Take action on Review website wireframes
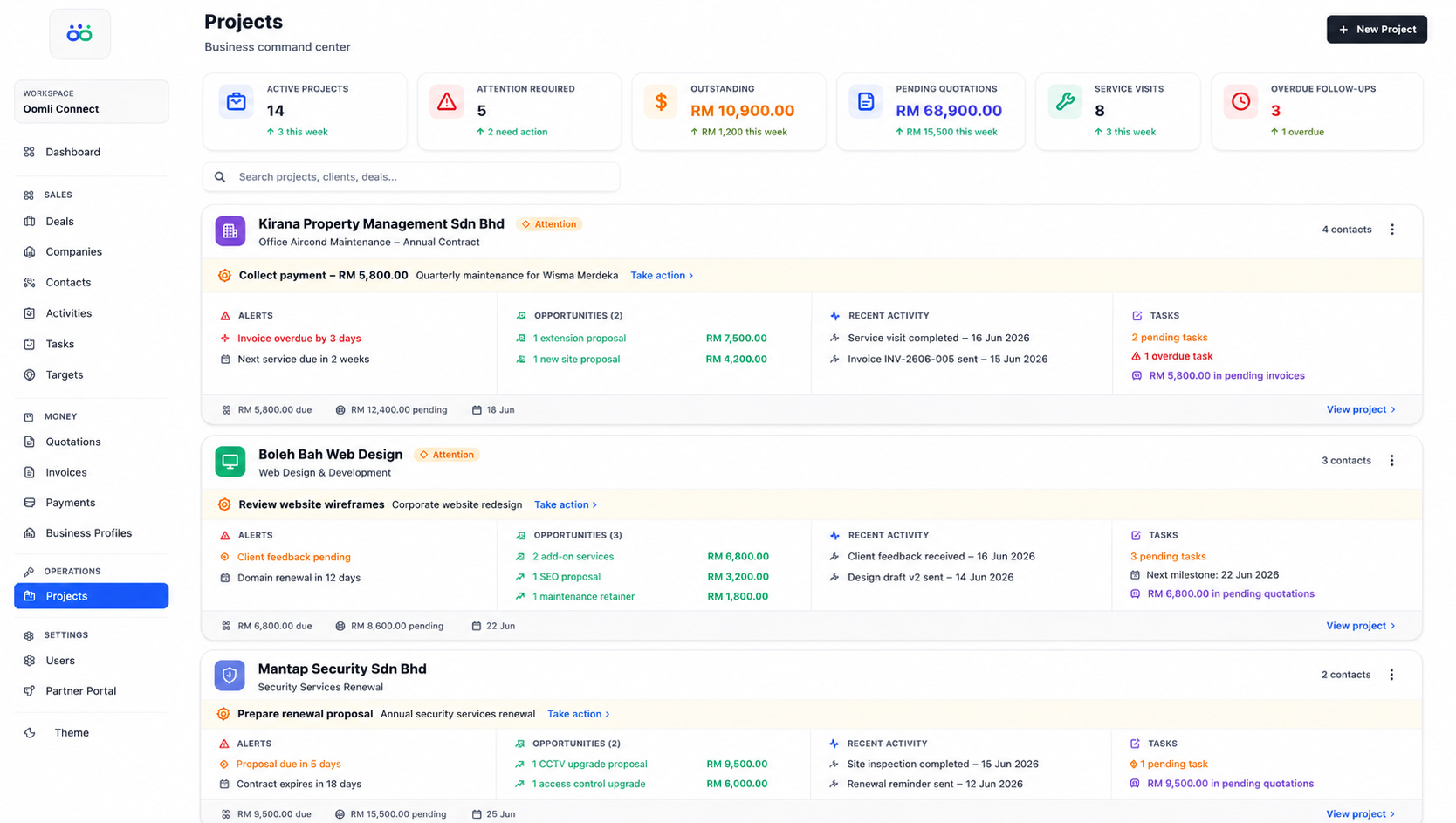 (566, 504)
